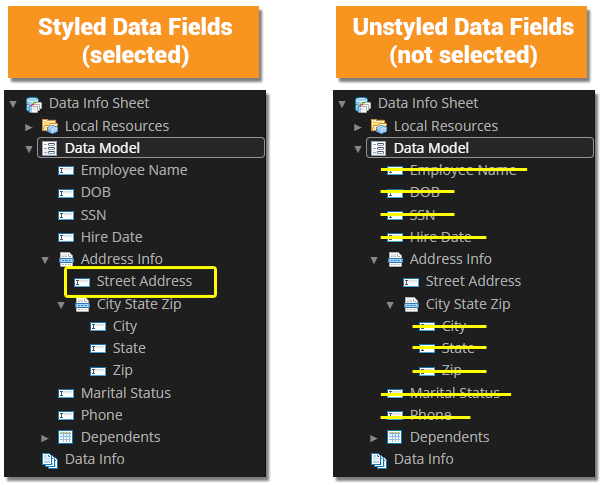The height and width of the screenshot is (485, 604).
Task: Click the Data Model icon in left panel
Action: (49, 148)
